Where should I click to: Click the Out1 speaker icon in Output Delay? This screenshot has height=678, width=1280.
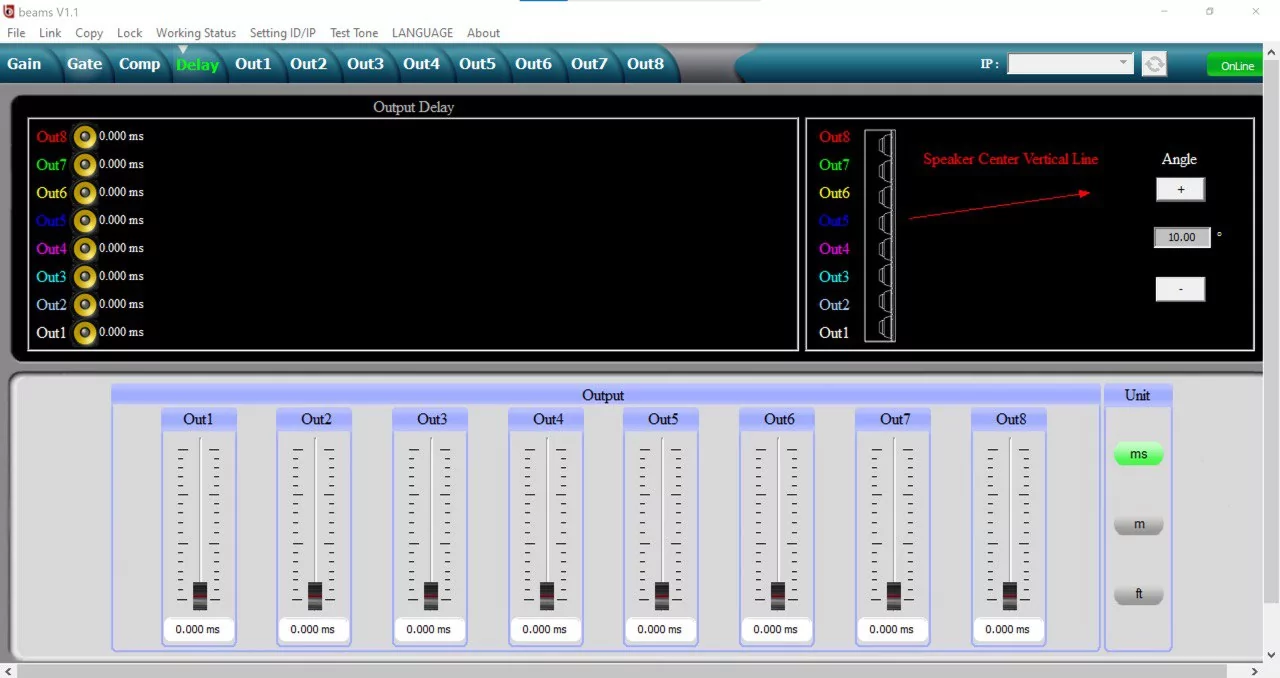(85, 332)
